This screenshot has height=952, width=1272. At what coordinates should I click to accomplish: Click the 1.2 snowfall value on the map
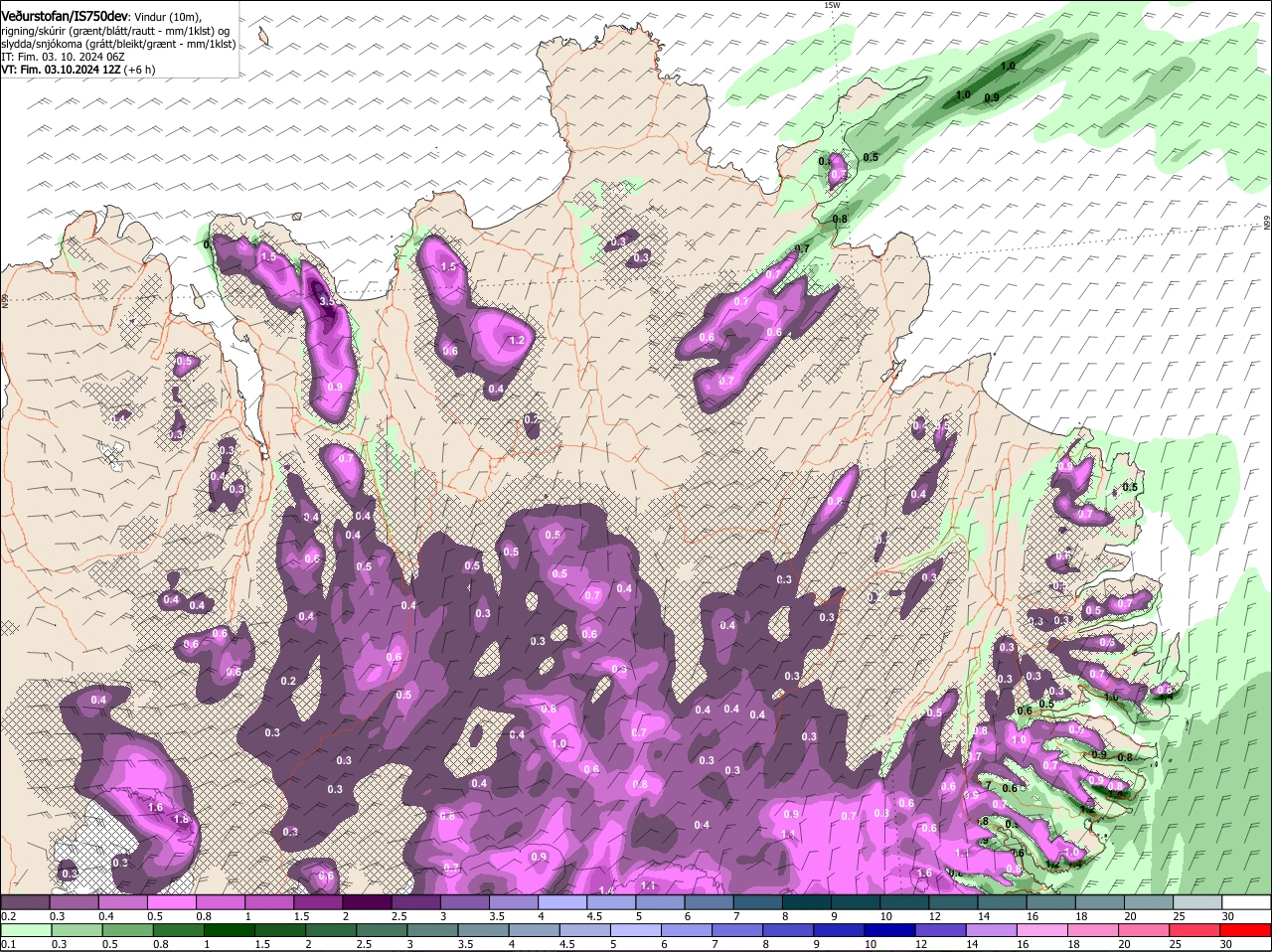pyautogui.click(x=517, y=340)
